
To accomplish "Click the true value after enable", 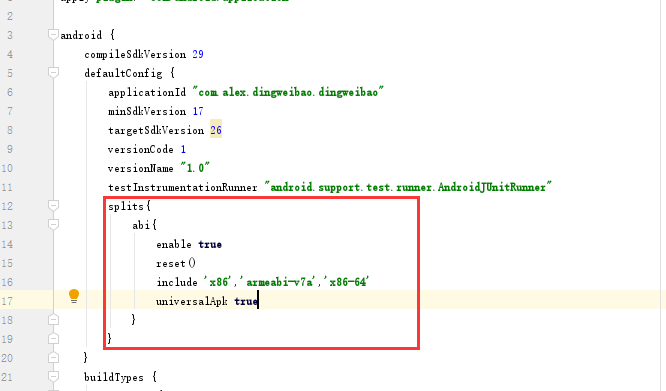I will pyautogui.click(x=210, y=245).
